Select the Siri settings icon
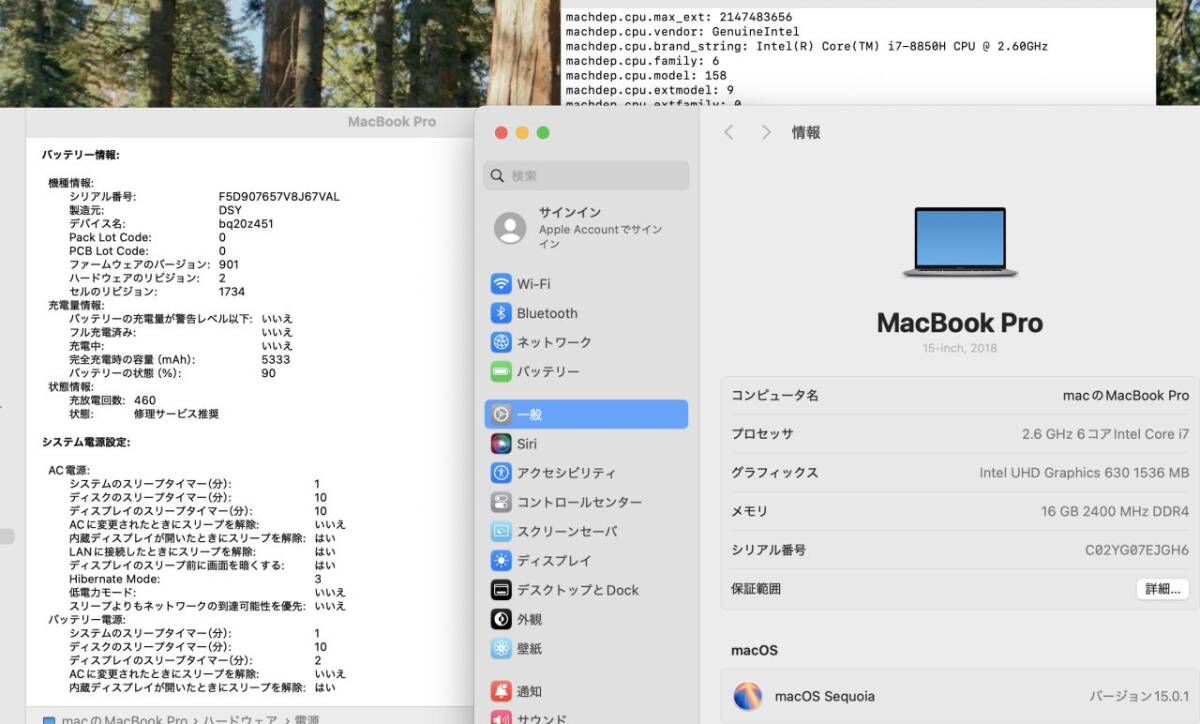 (531, 443)
